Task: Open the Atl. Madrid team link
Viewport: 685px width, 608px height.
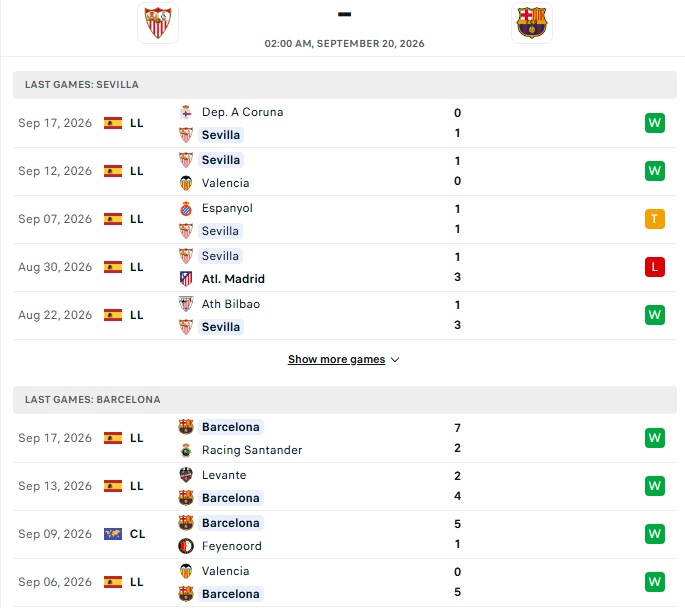Action: pyautogui.click(x=233, y=279)
